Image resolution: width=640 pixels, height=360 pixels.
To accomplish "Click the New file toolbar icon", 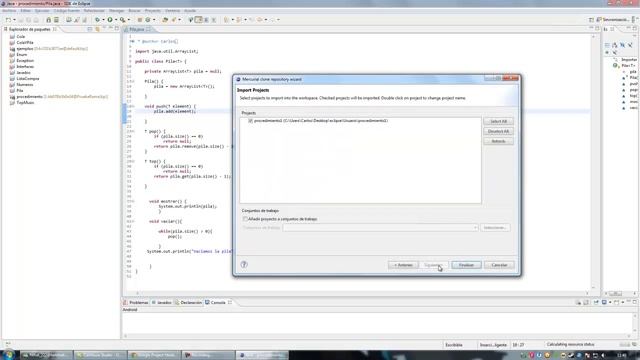I will click(8, 20).
